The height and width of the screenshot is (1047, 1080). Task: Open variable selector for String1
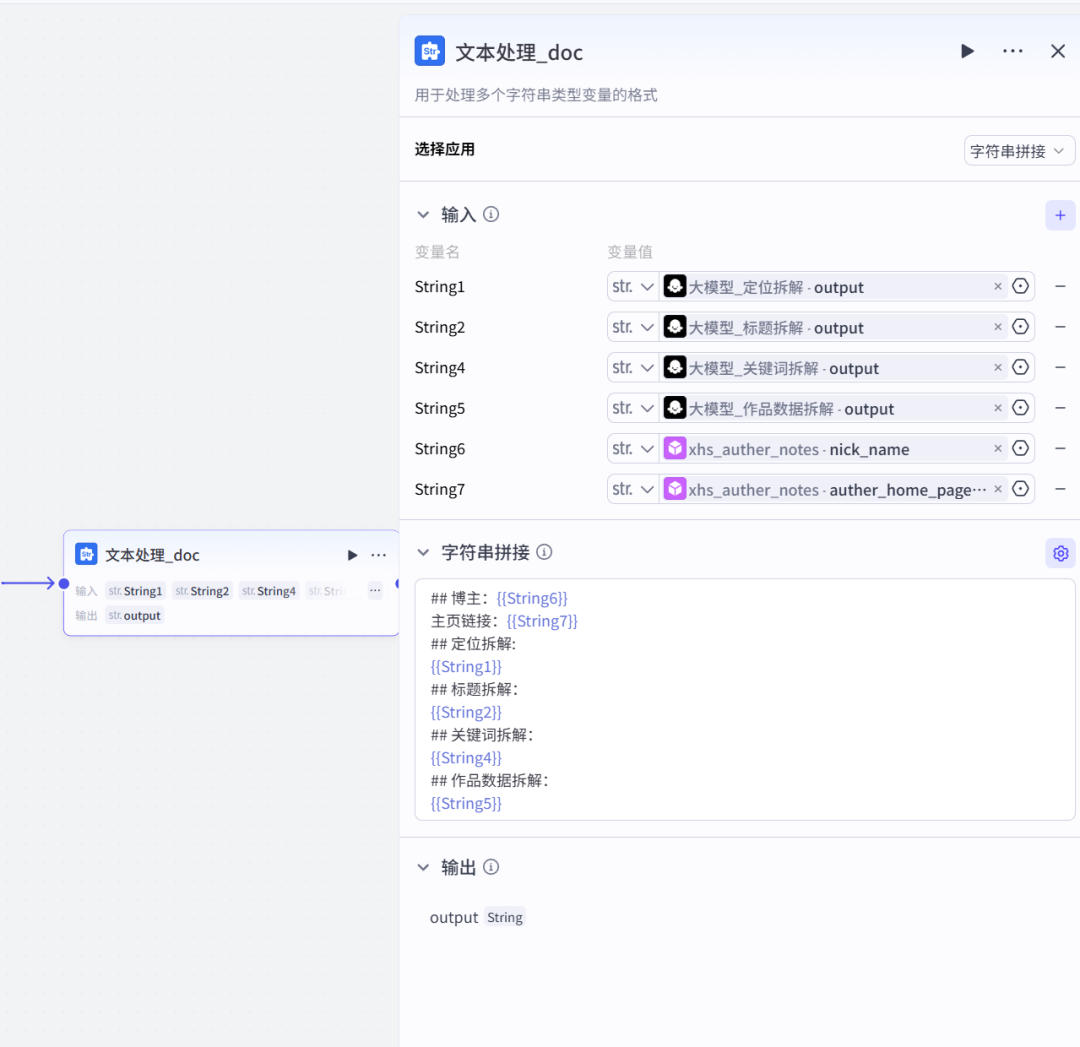point(1020,286)
